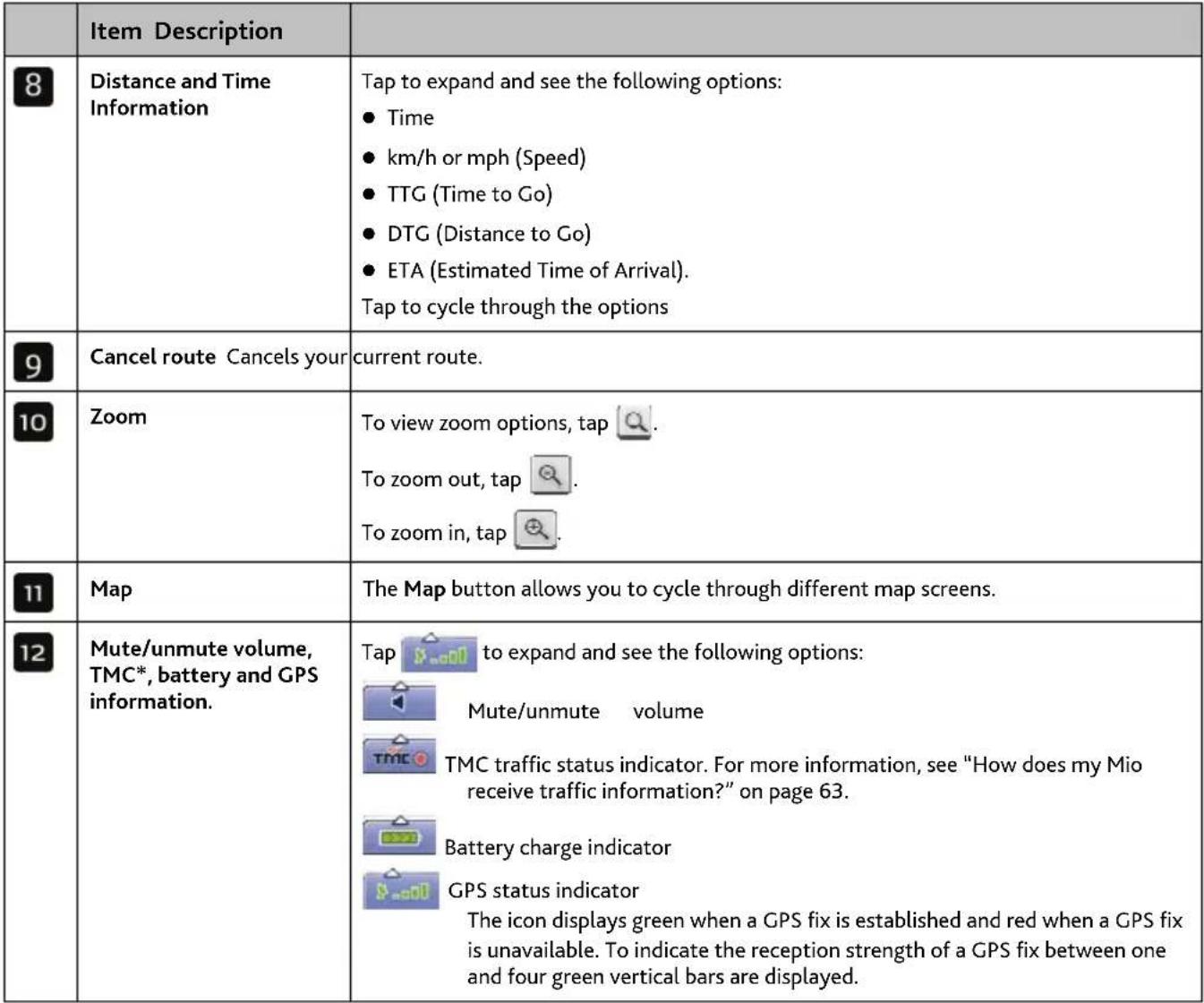The height and width of the screenshot is (1003, 1204).
Task: Click 'Tap to expand and see the following options:' in row 8
Action: point(571,81)
